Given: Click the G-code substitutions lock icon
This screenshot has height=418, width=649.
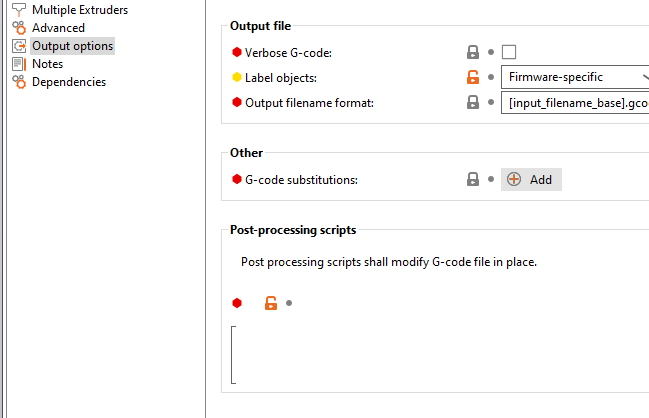Looking at the screenshot, I should point(473,180).
